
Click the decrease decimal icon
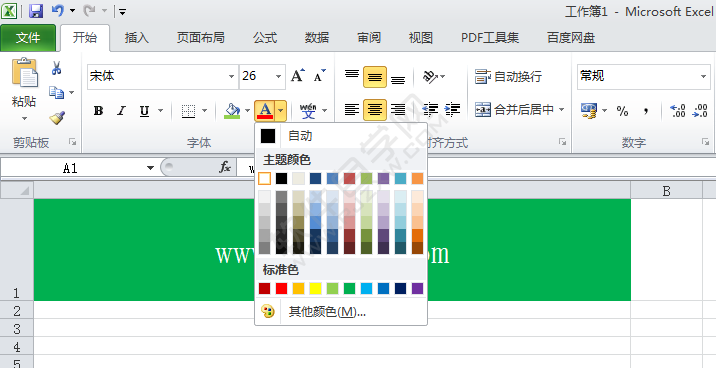[x=700, y=110]
